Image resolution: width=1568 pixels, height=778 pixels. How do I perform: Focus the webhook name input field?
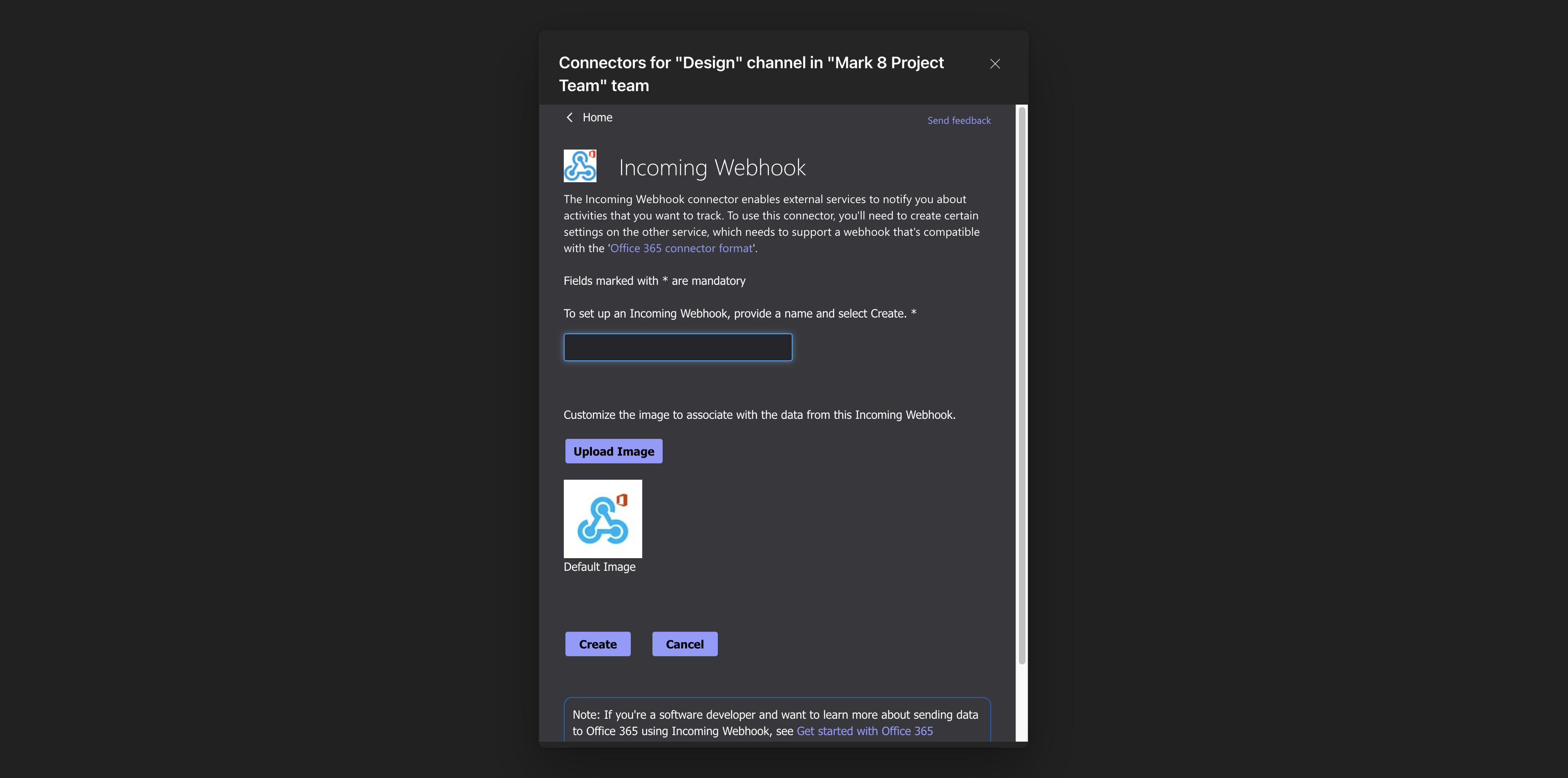click(x=677, y=347)
